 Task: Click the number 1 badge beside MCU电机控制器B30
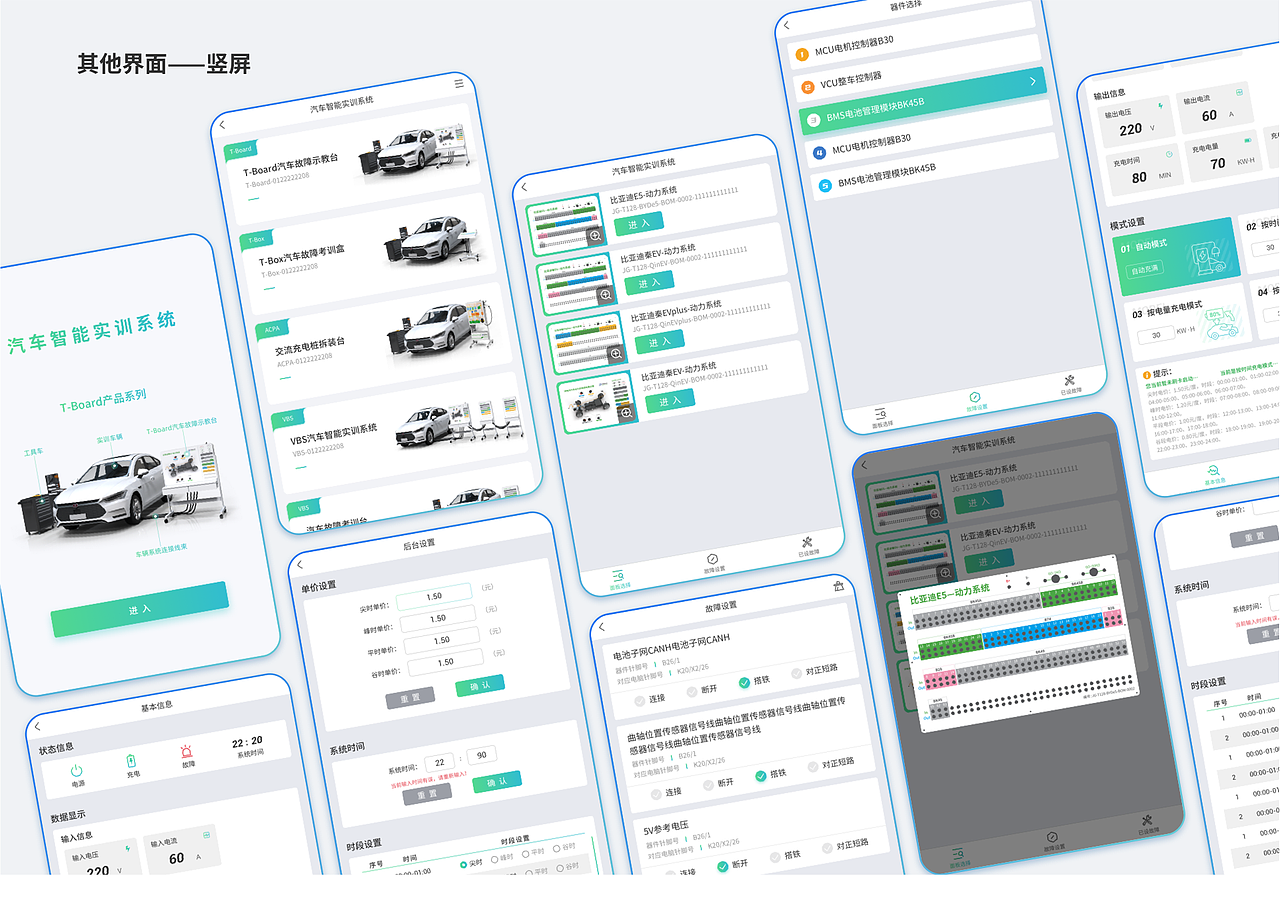click(800, 54)
